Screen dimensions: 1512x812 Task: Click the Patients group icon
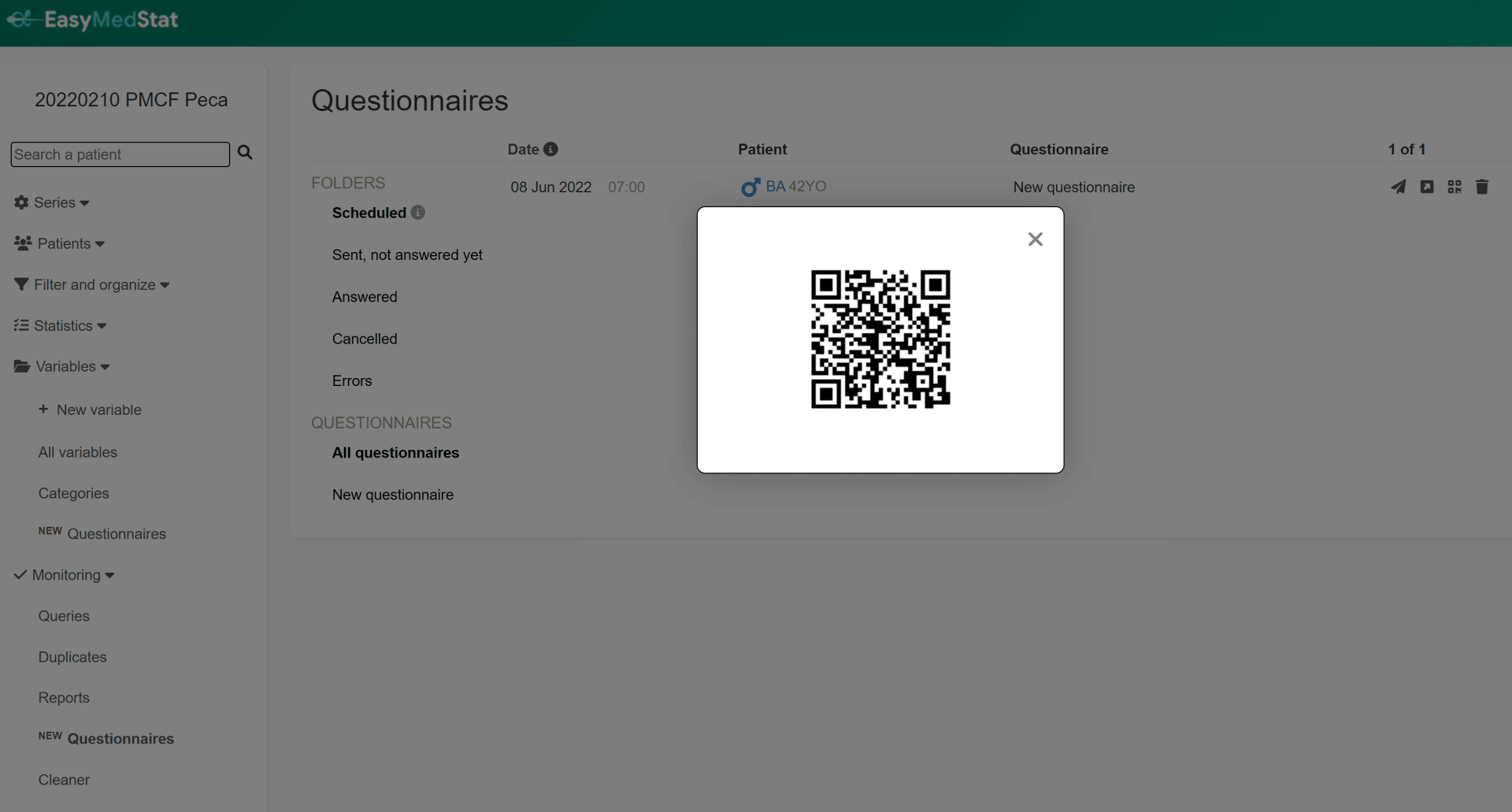pyautogui.click(x=23, y=243)
